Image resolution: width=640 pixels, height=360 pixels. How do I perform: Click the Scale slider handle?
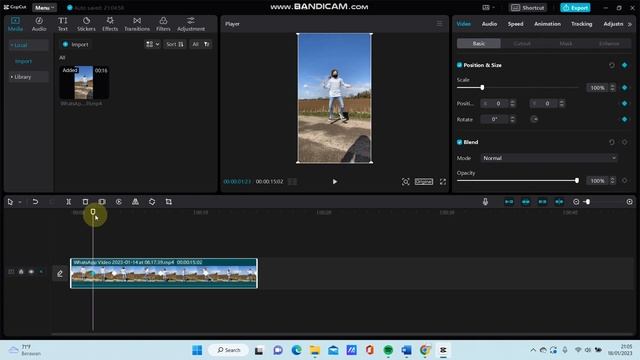(x=482, y=87)
